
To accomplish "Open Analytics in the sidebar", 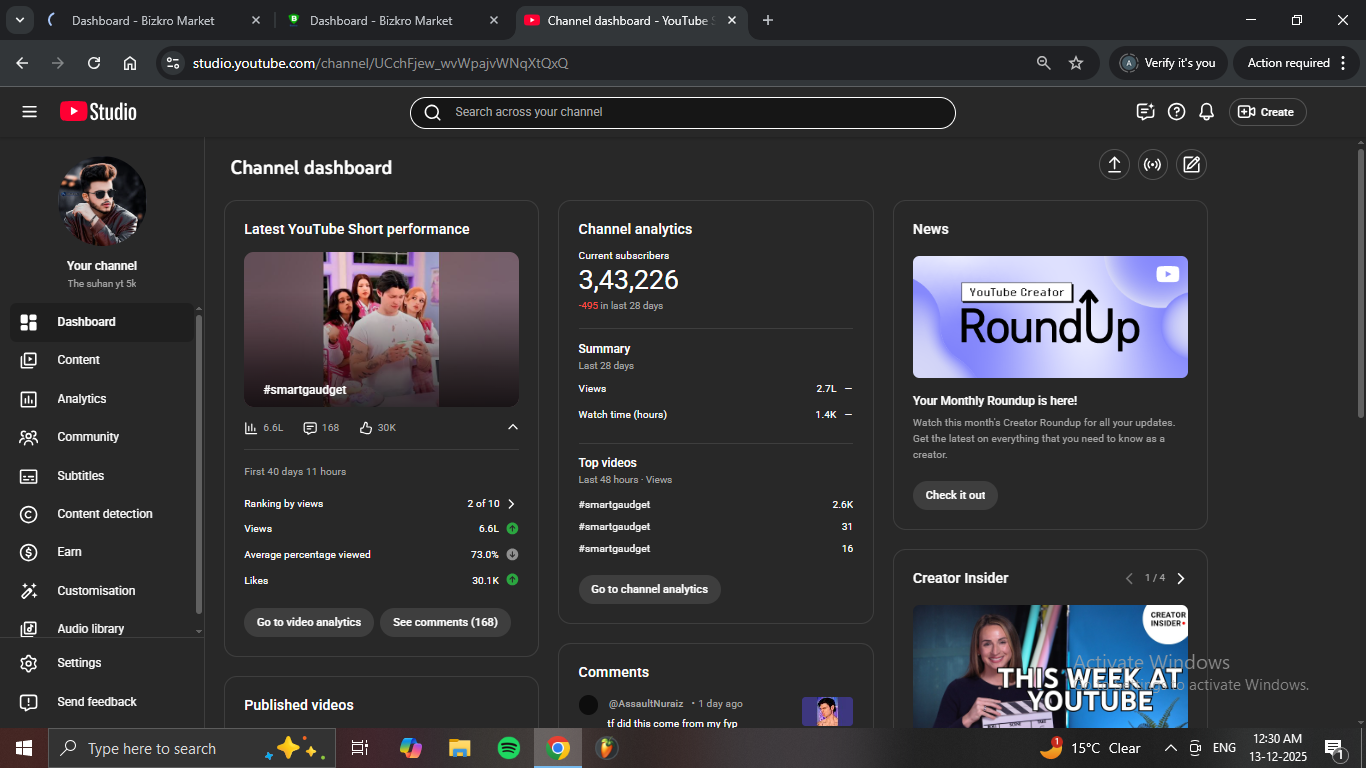I will pos(82,399).
